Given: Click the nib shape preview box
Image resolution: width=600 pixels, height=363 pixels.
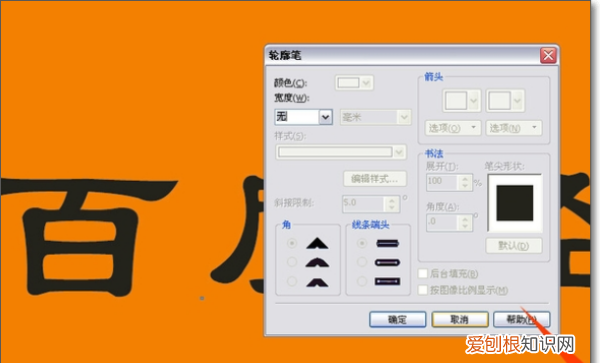Looking at the screenshot, I should coord(515,203).
